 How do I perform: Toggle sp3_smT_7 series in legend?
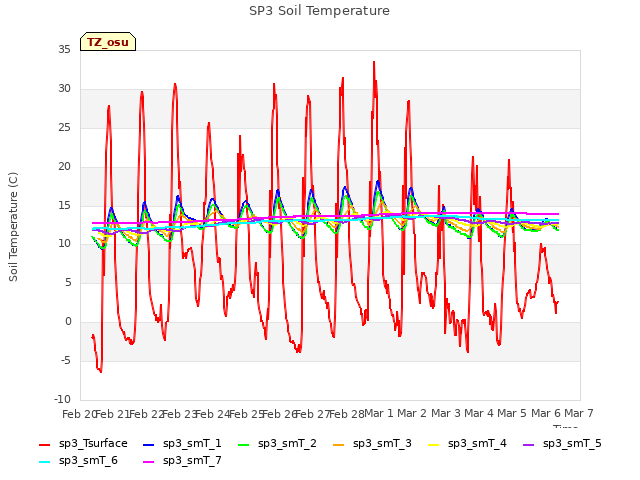pyautogui.click(x=182, y=461)
